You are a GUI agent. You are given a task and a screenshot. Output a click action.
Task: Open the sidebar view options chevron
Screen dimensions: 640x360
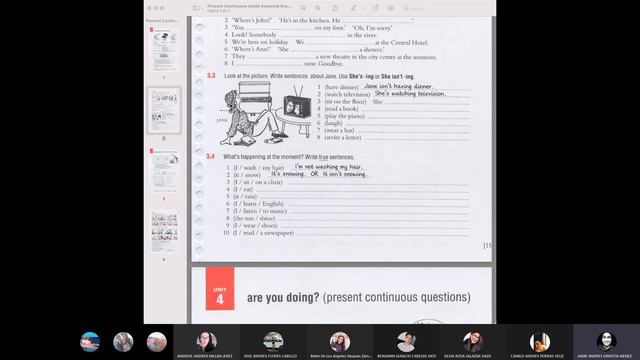[x=202, y=8]
